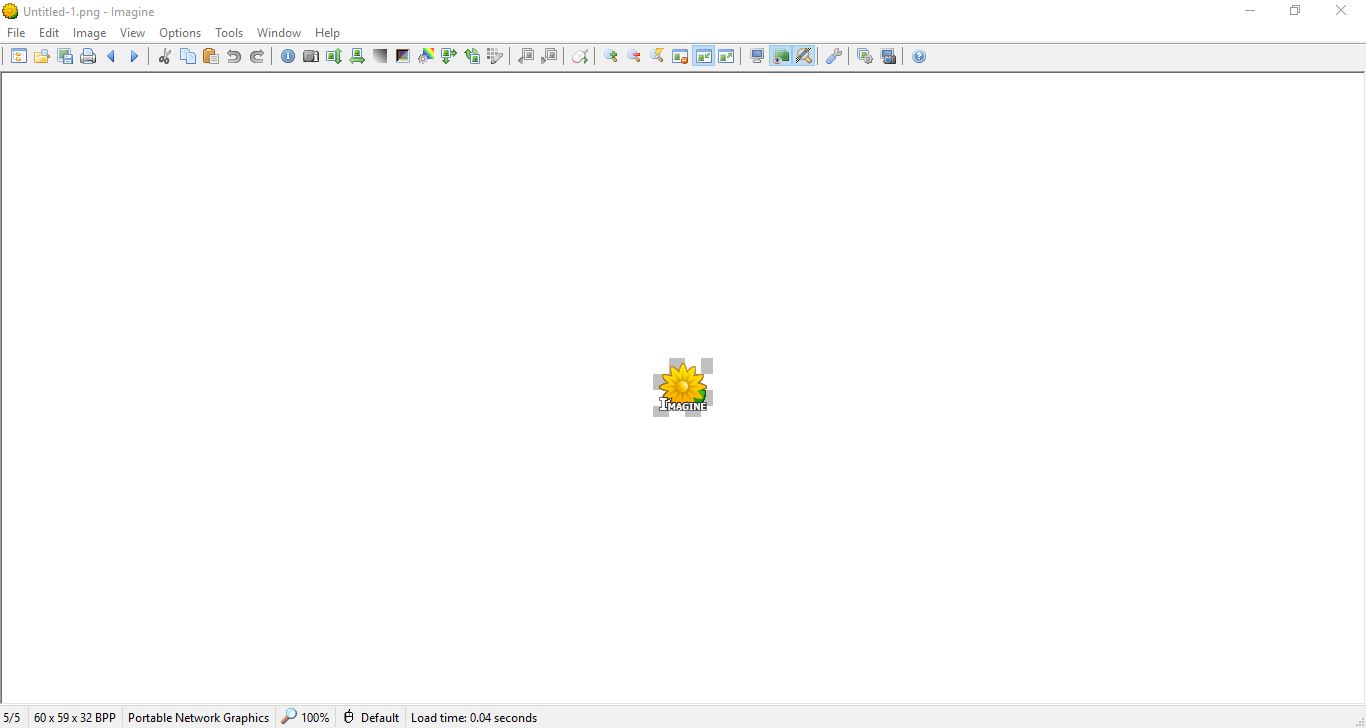Go to previous image with left arrow
Viewport: 1366px width, 728px height.
(x=111, y=57)
